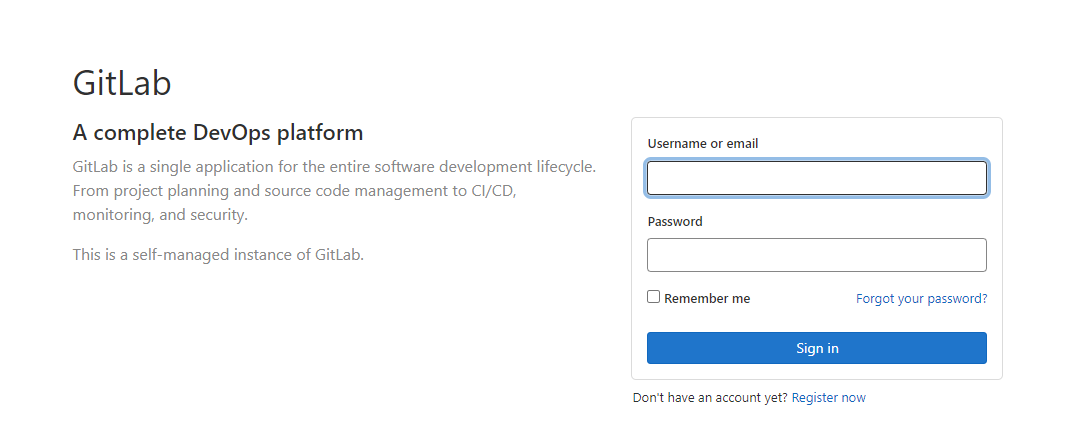Click the second GitLab mention in the instance notice
This screenshot has width=1083, height=430.
click(x=339, y=255)
